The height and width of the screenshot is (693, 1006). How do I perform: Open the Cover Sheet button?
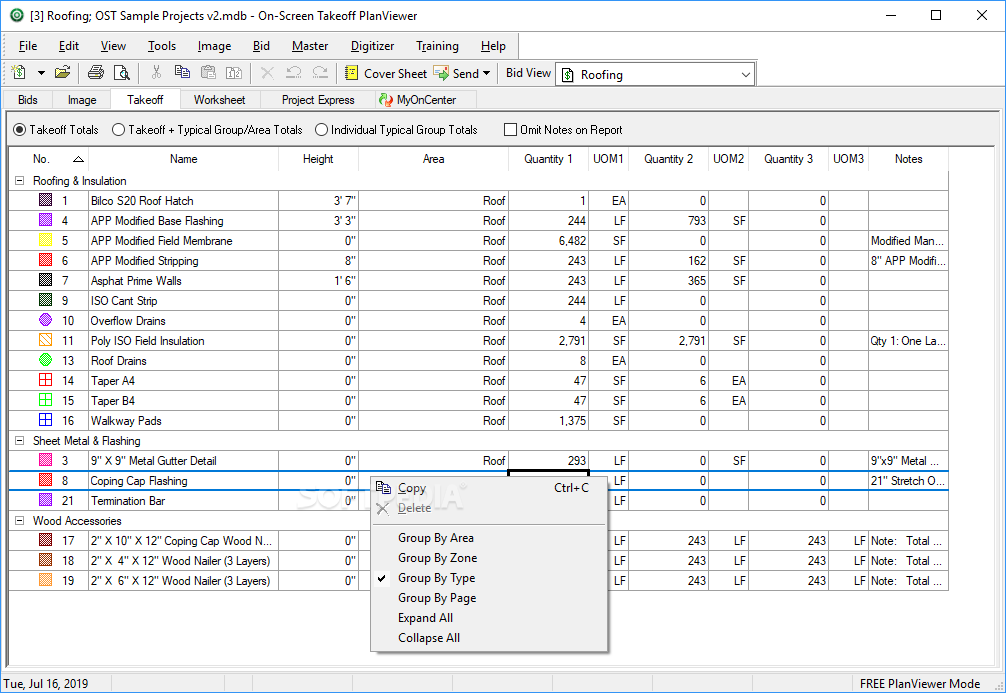[x=386, y=73]
